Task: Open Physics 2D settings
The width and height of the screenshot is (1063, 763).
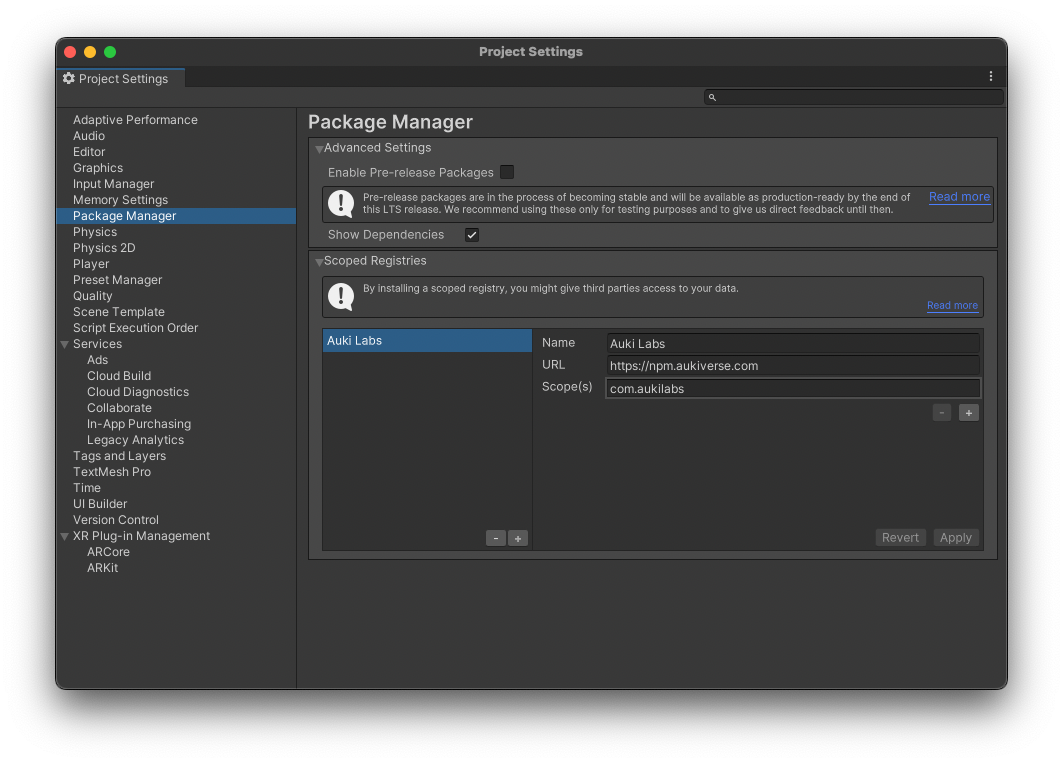Action: tap(104, 248)
